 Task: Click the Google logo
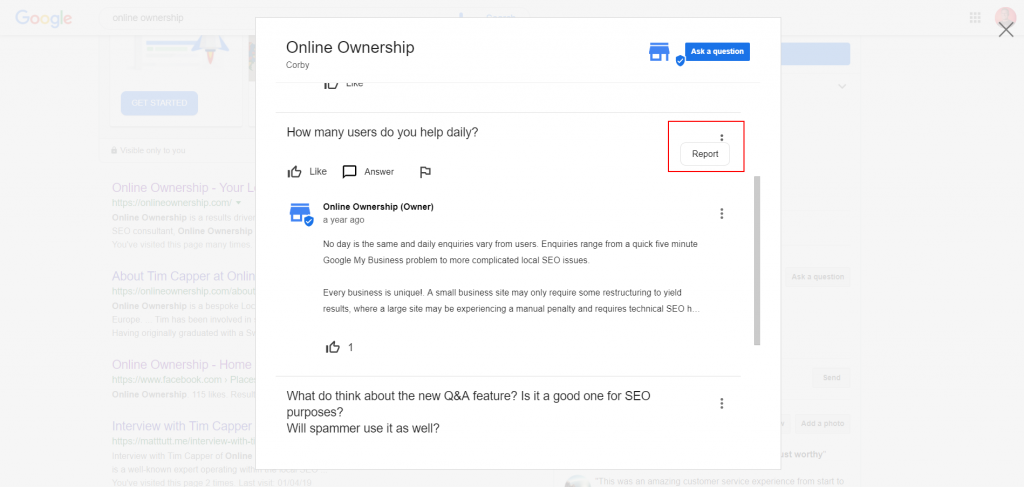point(44,18)
